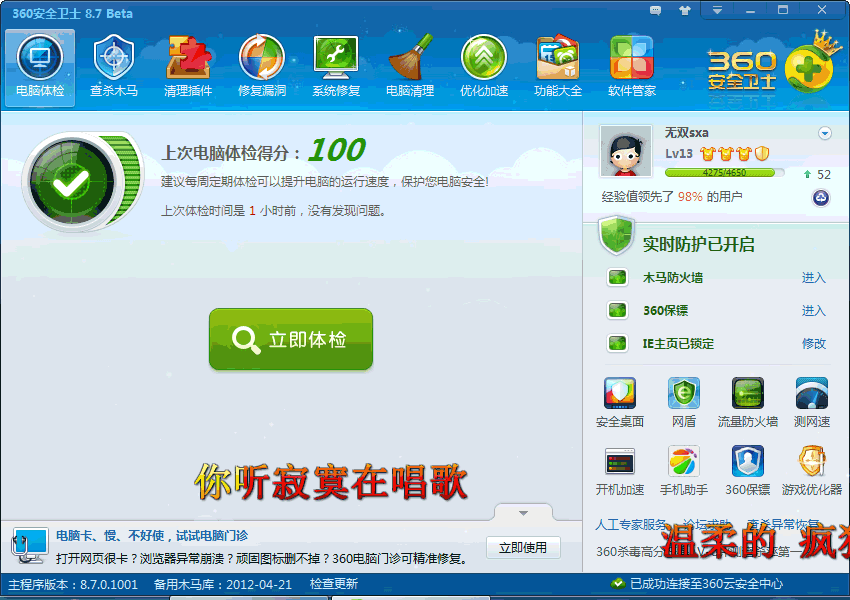850x600 pixels.
Task: Click the 电脑门诊 computer clinic icon
Action: tap(30, 546)
